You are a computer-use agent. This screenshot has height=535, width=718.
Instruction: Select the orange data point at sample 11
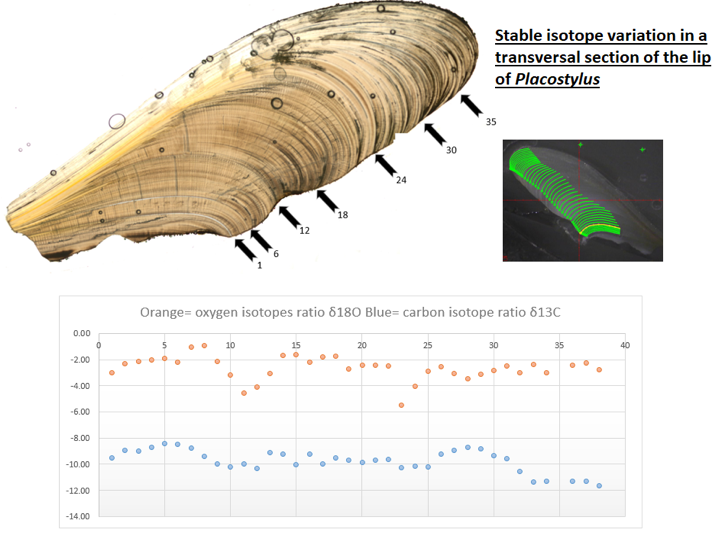(x=244, y=393)
